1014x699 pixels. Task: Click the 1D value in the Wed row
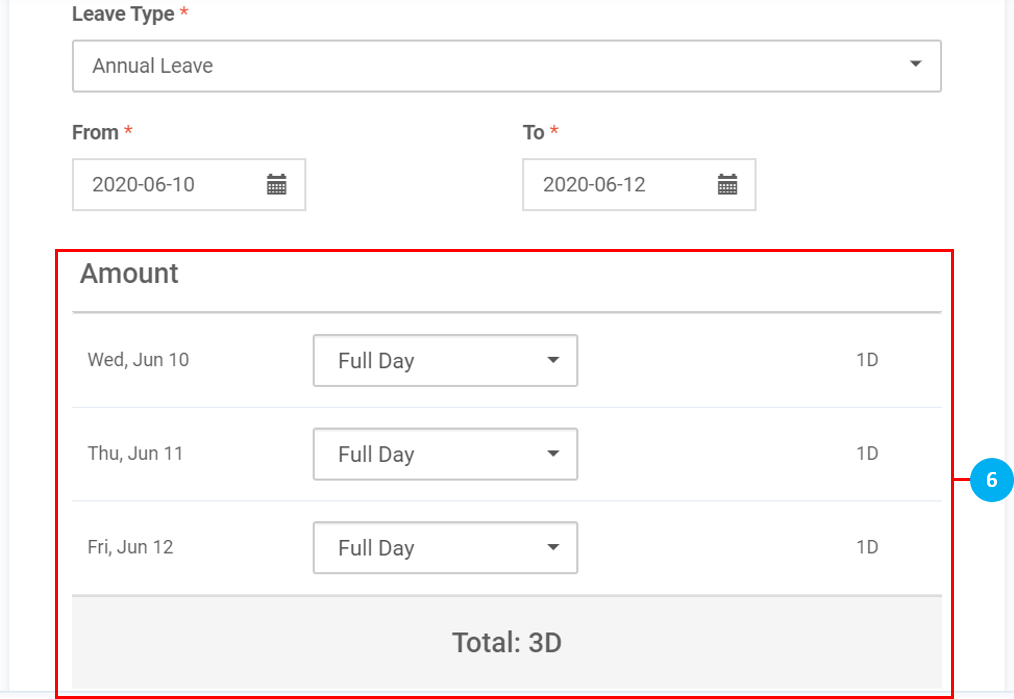coord(866,360)
